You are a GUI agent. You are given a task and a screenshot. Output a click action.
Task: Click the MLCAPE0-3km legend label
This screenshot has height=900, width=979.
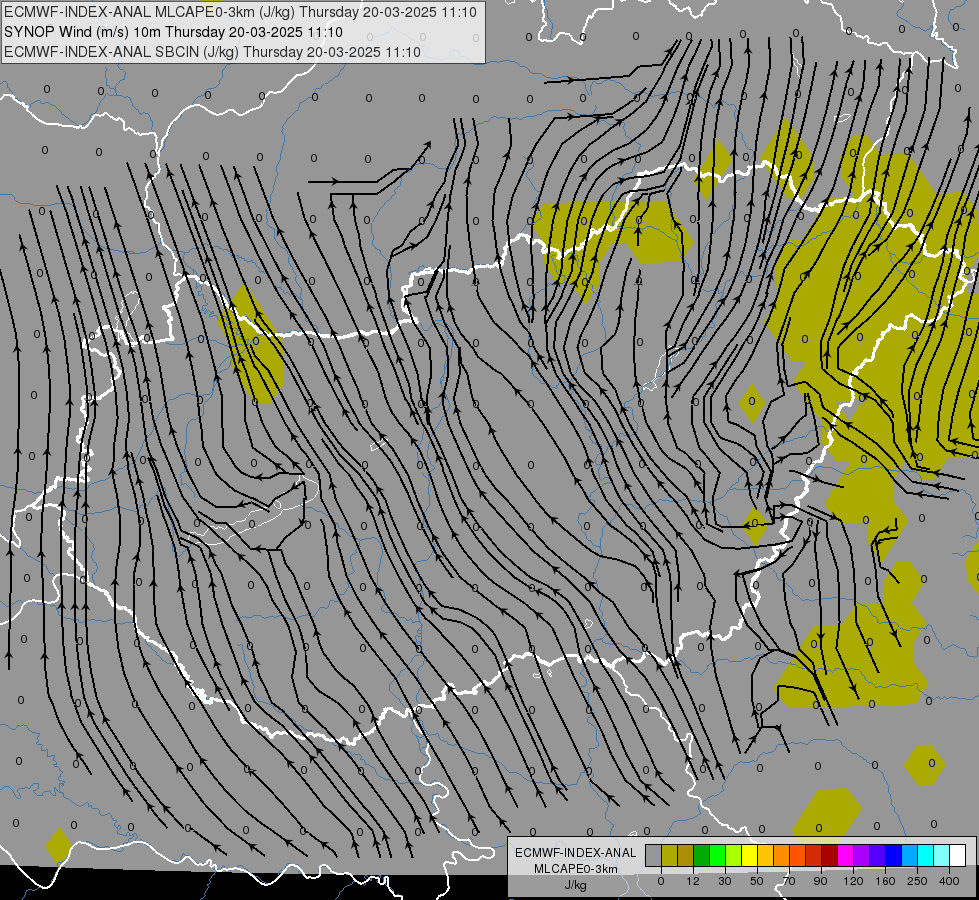(576, 869)
